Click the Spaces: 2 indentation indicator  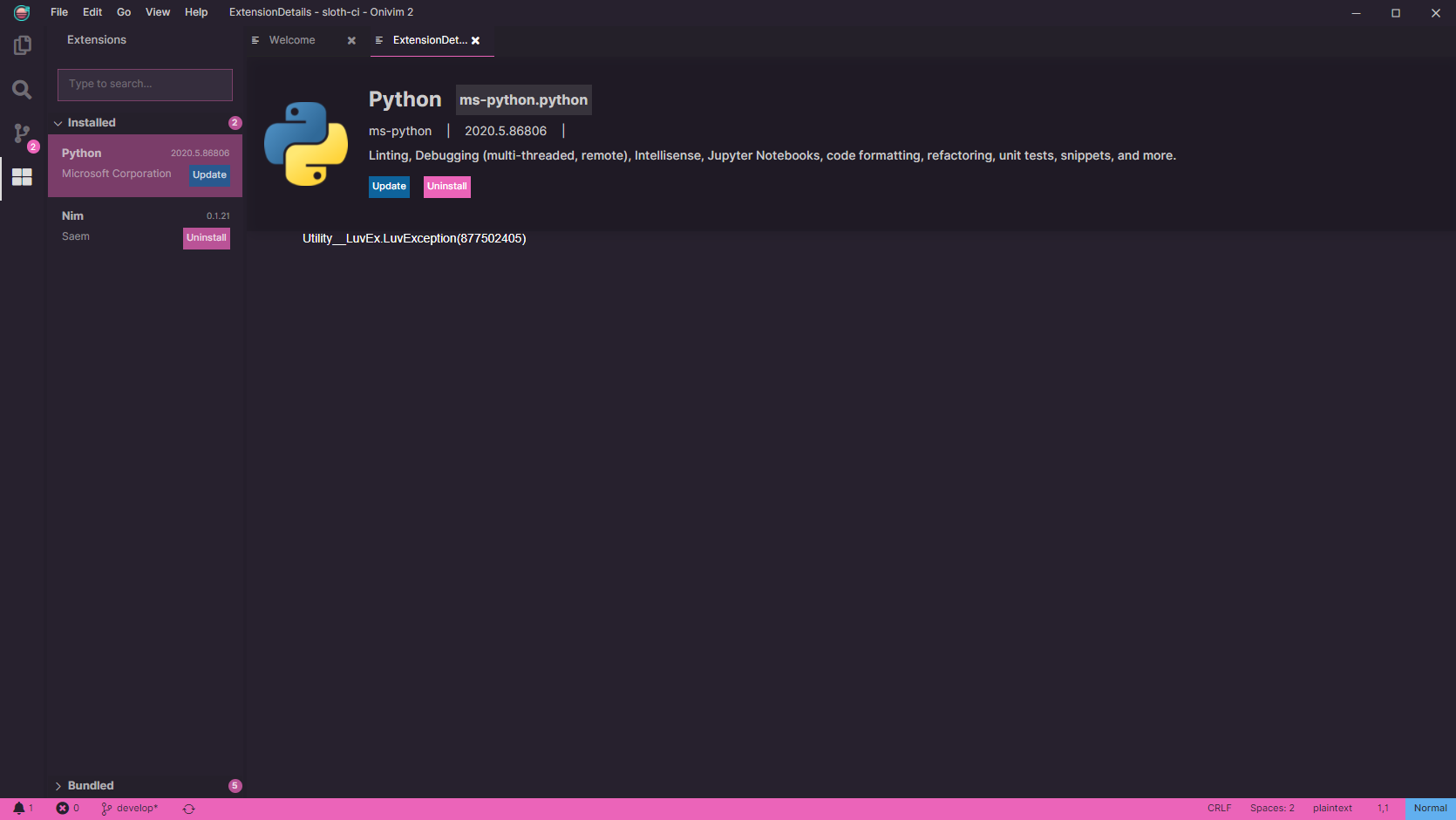(1271, 808)
